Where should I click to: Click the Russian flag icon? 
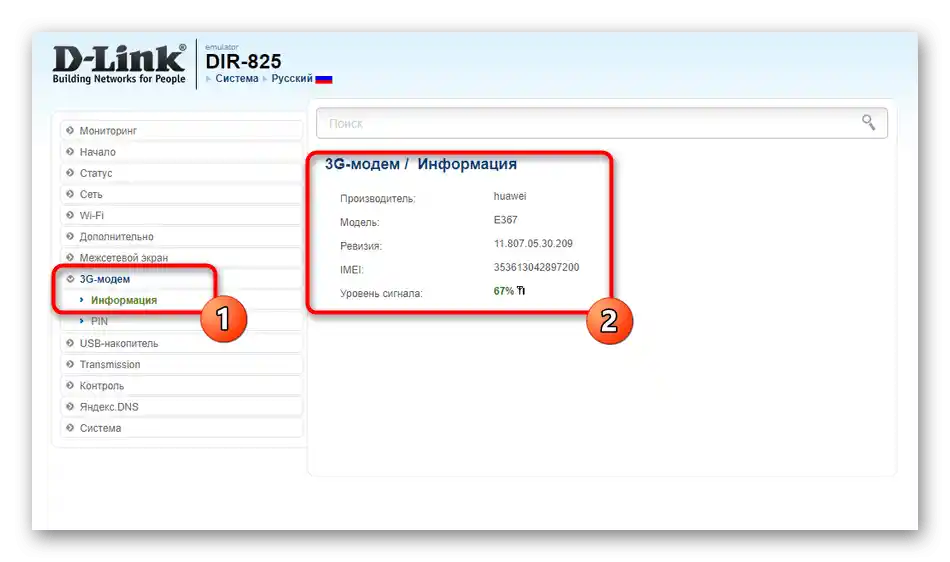point(324,79)
